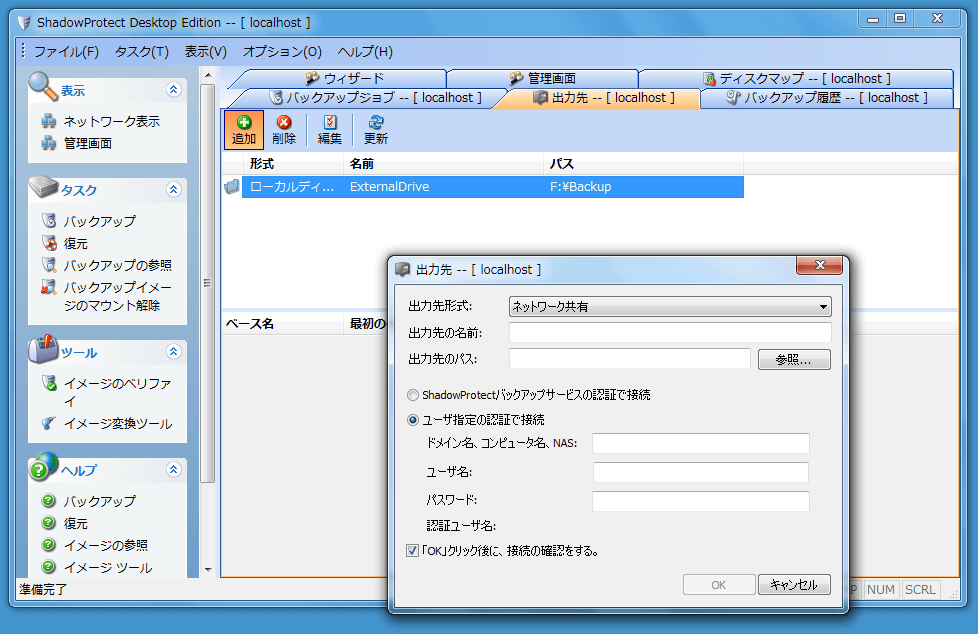Viewport: 978px width, 634px height.
Task: Switch to the バックアップ履歴 tab
Action: coord(827,98)
